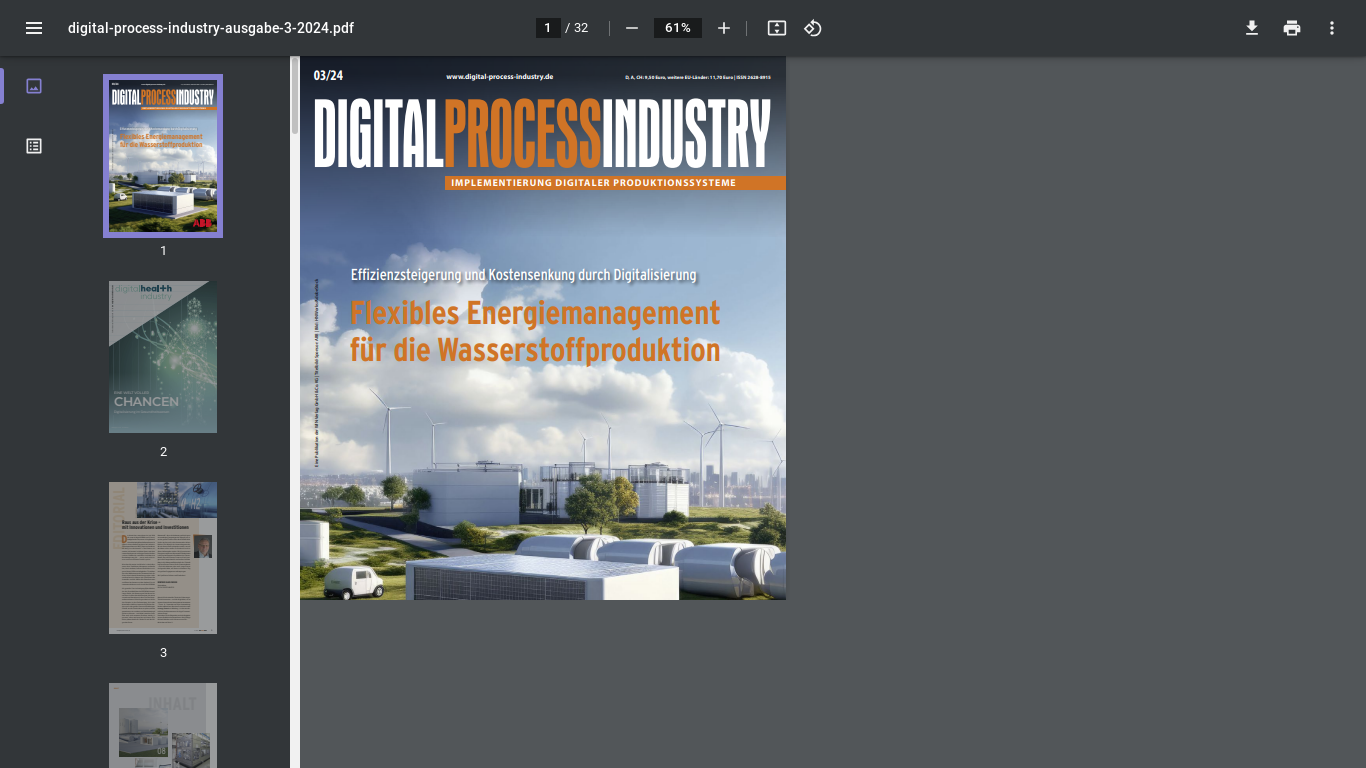The width and height of the screenshot is (1366, 768).
Task: Click the Flexibles Energiemanagement headline
Action: pyautogui.click(x=535, y=331)
